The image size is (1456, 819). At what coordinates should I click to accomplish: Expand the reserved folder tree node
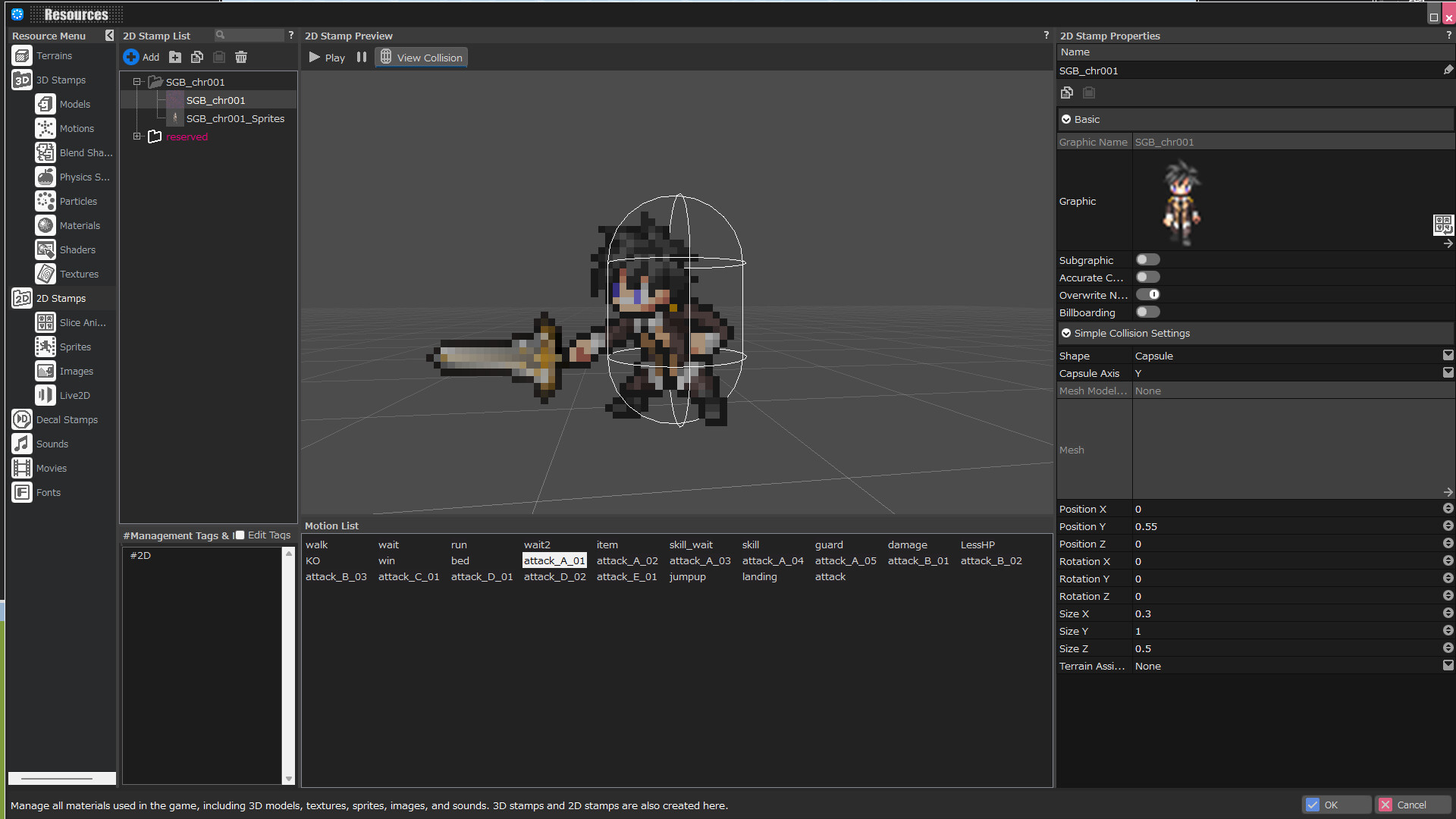pyautogui.click(x=137, y=136)
